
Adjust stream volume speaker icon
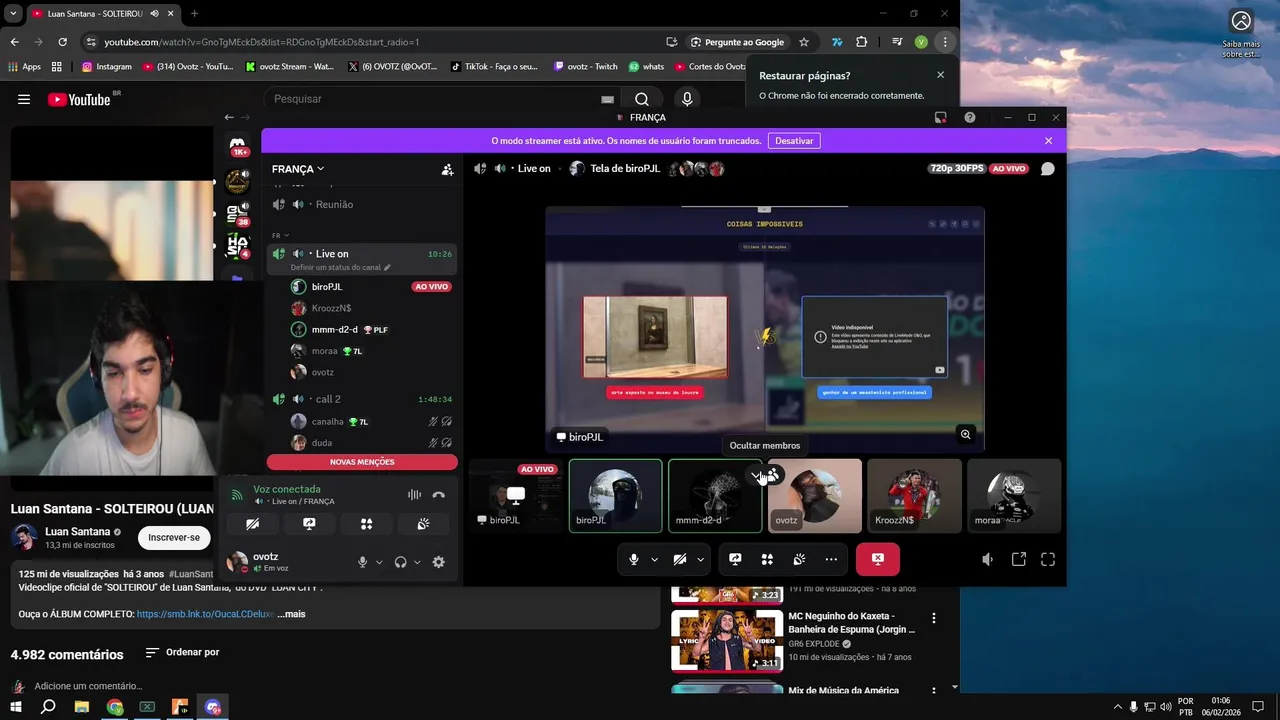(987, 560)
